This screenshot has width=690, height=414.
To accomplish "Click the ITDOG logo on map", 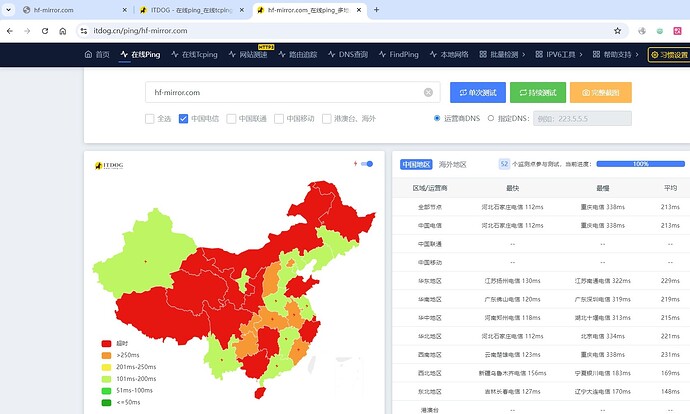I will 109,165.
